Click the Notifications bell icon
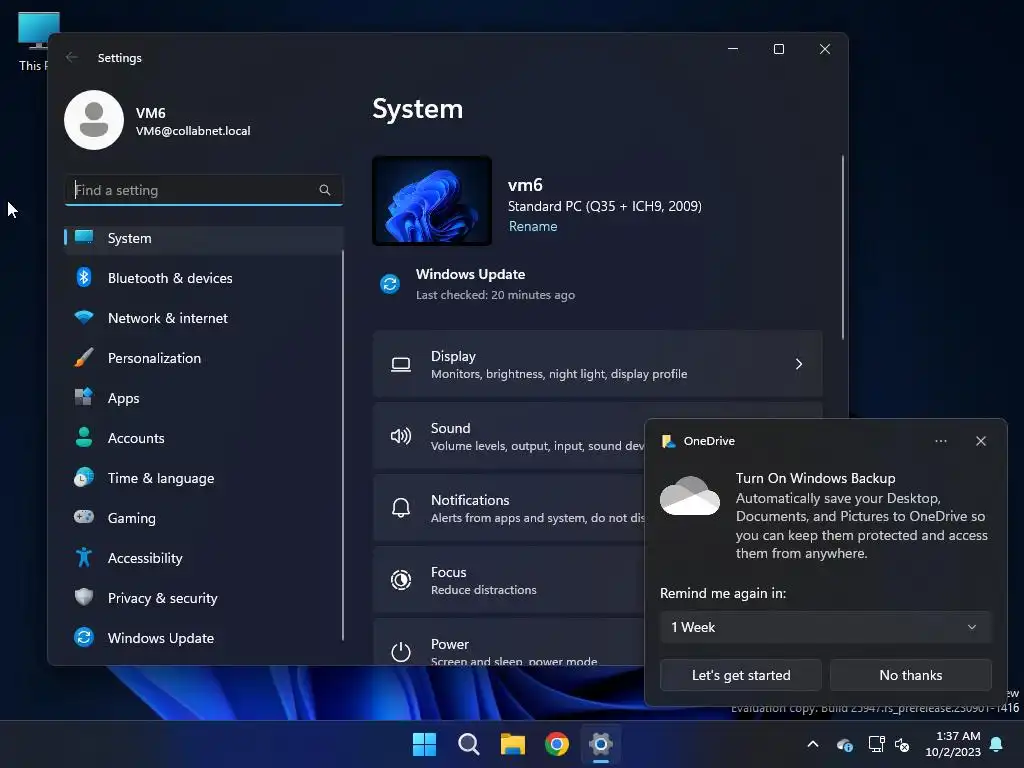 [400, 508]
